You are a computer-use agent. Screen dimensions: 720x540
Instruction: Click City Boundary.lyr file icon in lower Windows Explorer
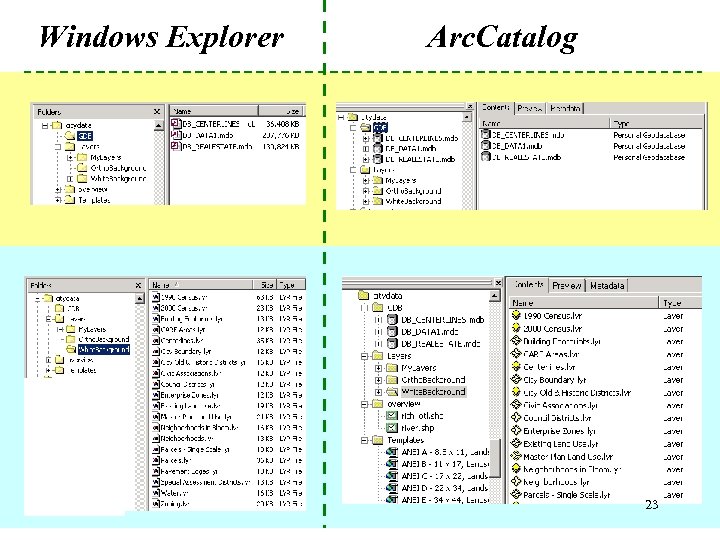tap(156, 351)
